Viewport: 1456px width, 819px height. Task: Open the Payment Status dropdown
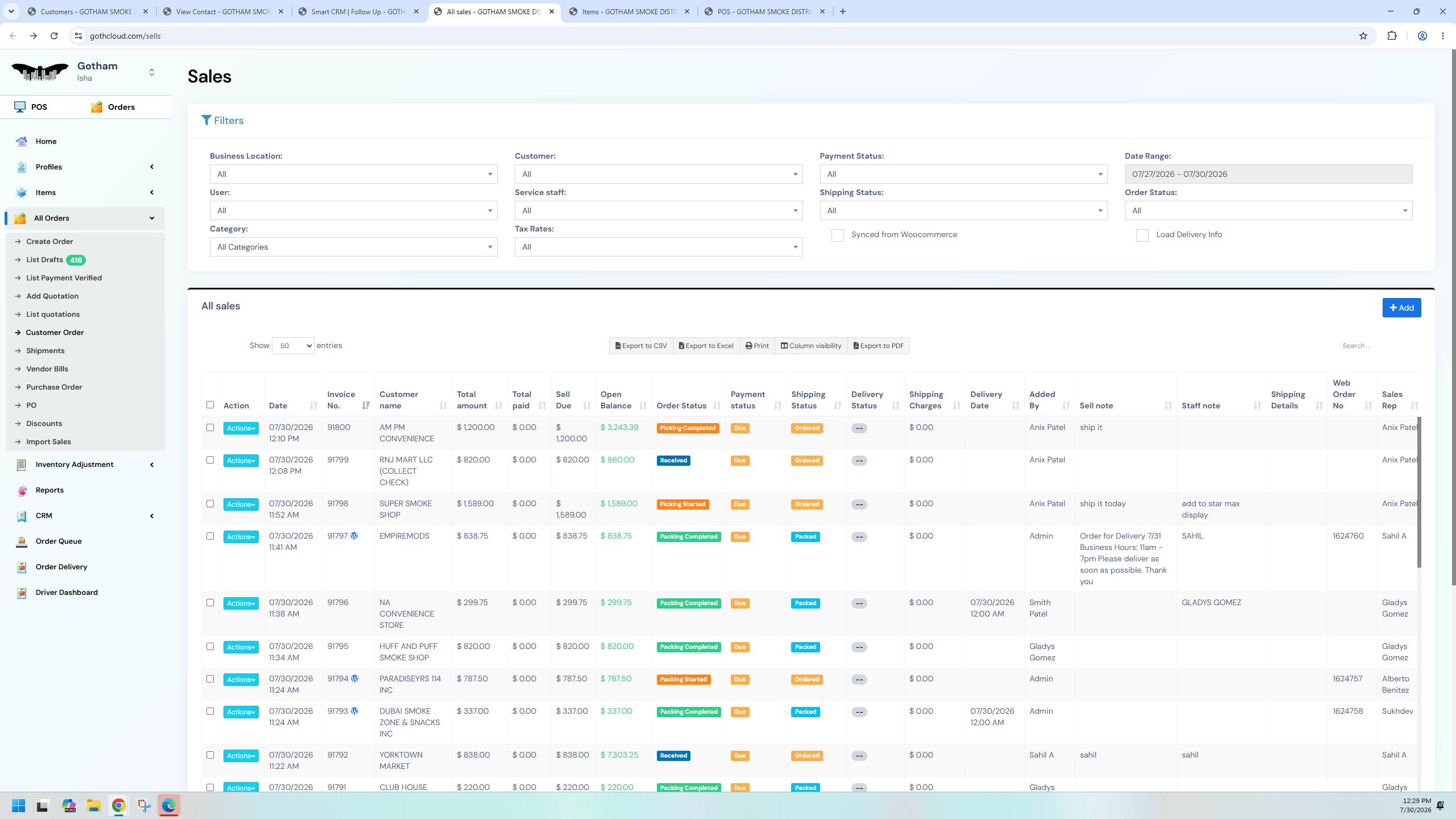[x=963, y=174]
